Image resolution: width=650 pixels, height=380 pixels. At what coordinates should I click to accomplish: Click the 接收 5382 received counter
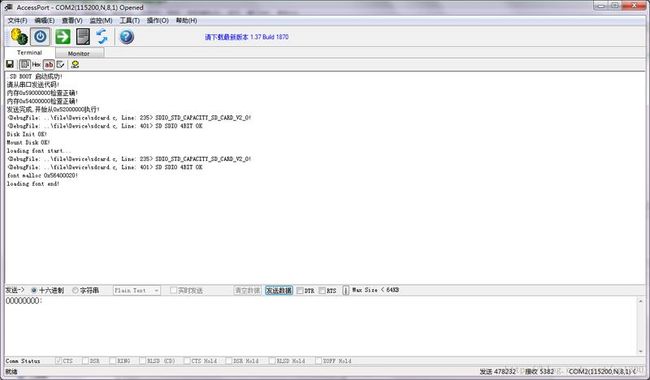(x=539, y=372)
